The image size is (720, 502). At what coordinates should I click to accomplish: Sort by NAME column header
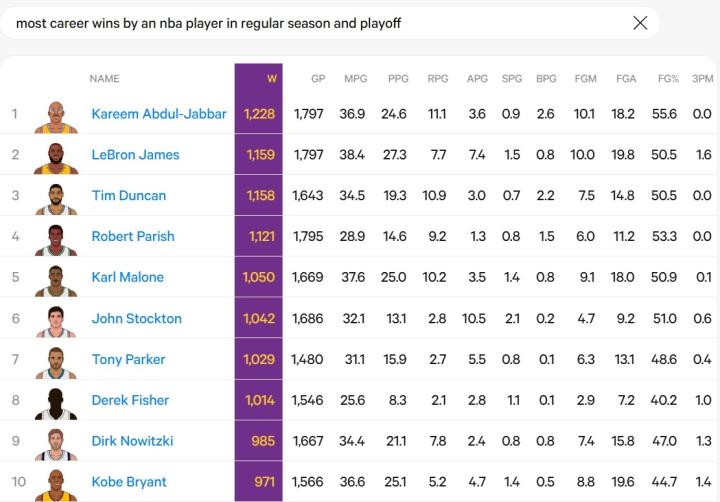click(105, 78)
